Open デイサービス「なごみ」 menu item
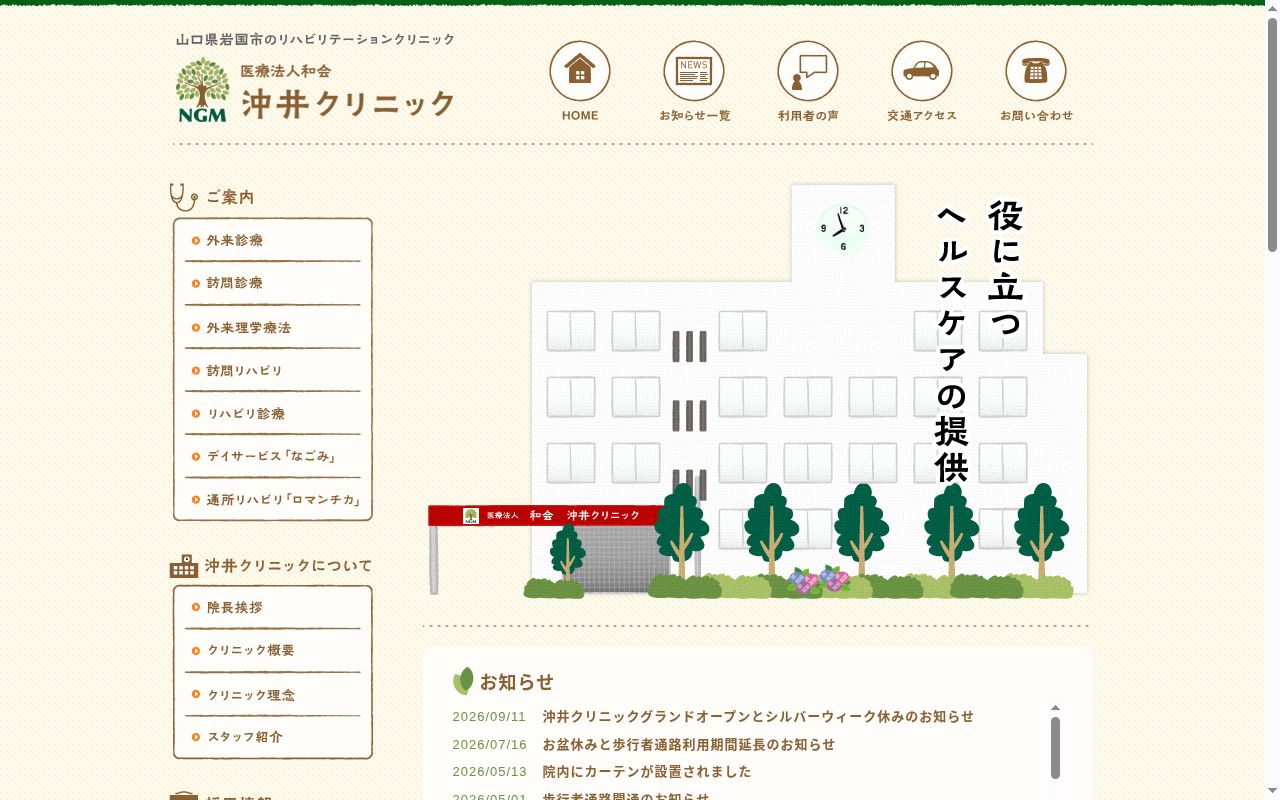This screenshot has height=800, width=1280. [x=272, y=457]
